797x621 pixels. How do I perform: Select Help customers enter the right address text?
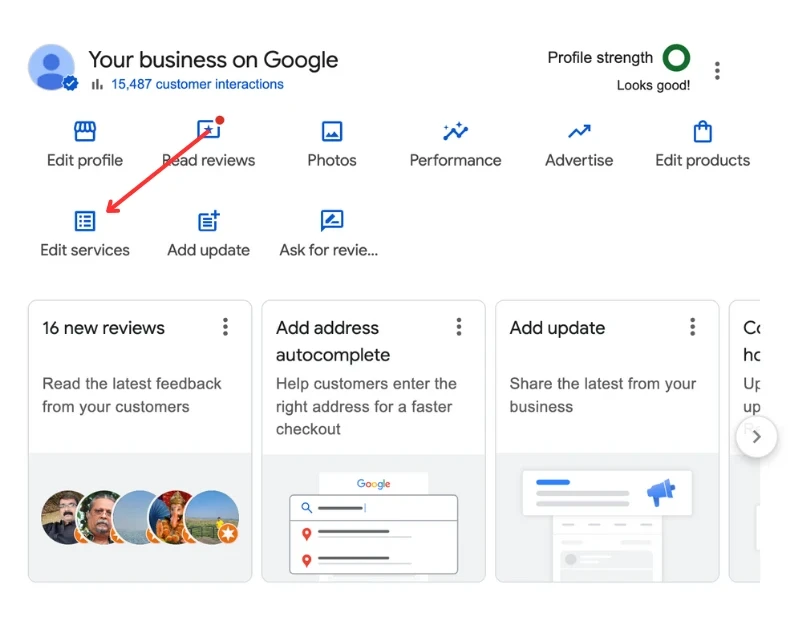tap(366, 406)
